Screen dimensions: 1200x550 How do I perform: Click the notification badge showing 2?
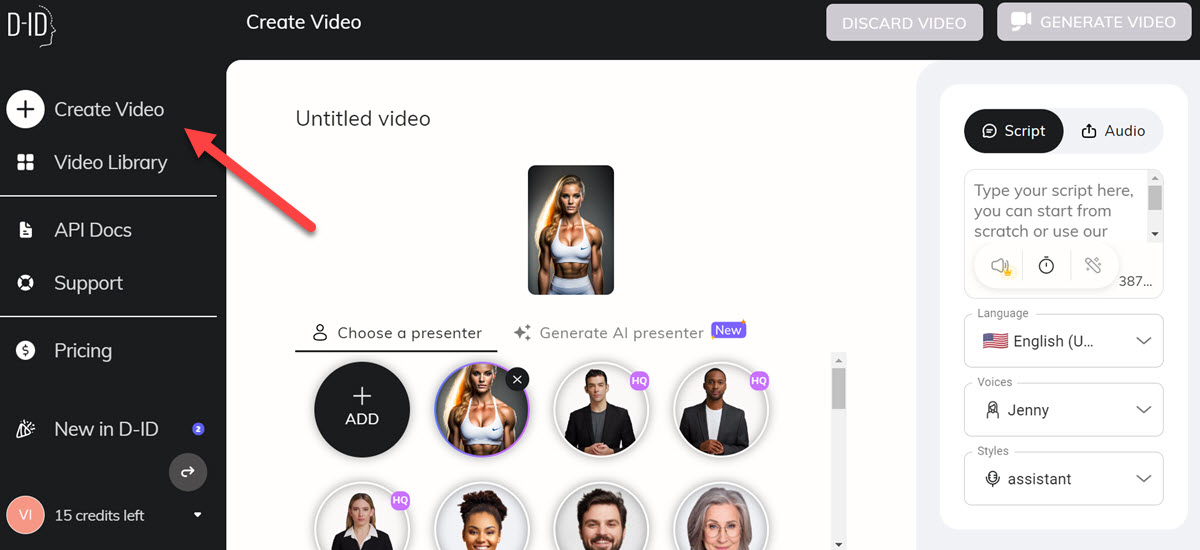pyautogui.click(x=198, y=429)
